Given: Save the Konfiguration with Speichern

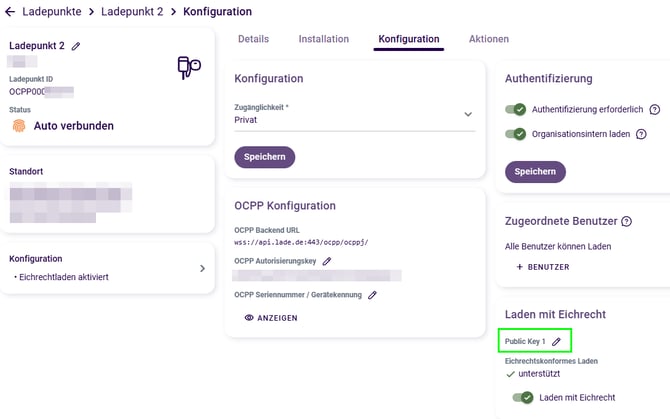Looking at the screenshot, I should click(265, 157).
